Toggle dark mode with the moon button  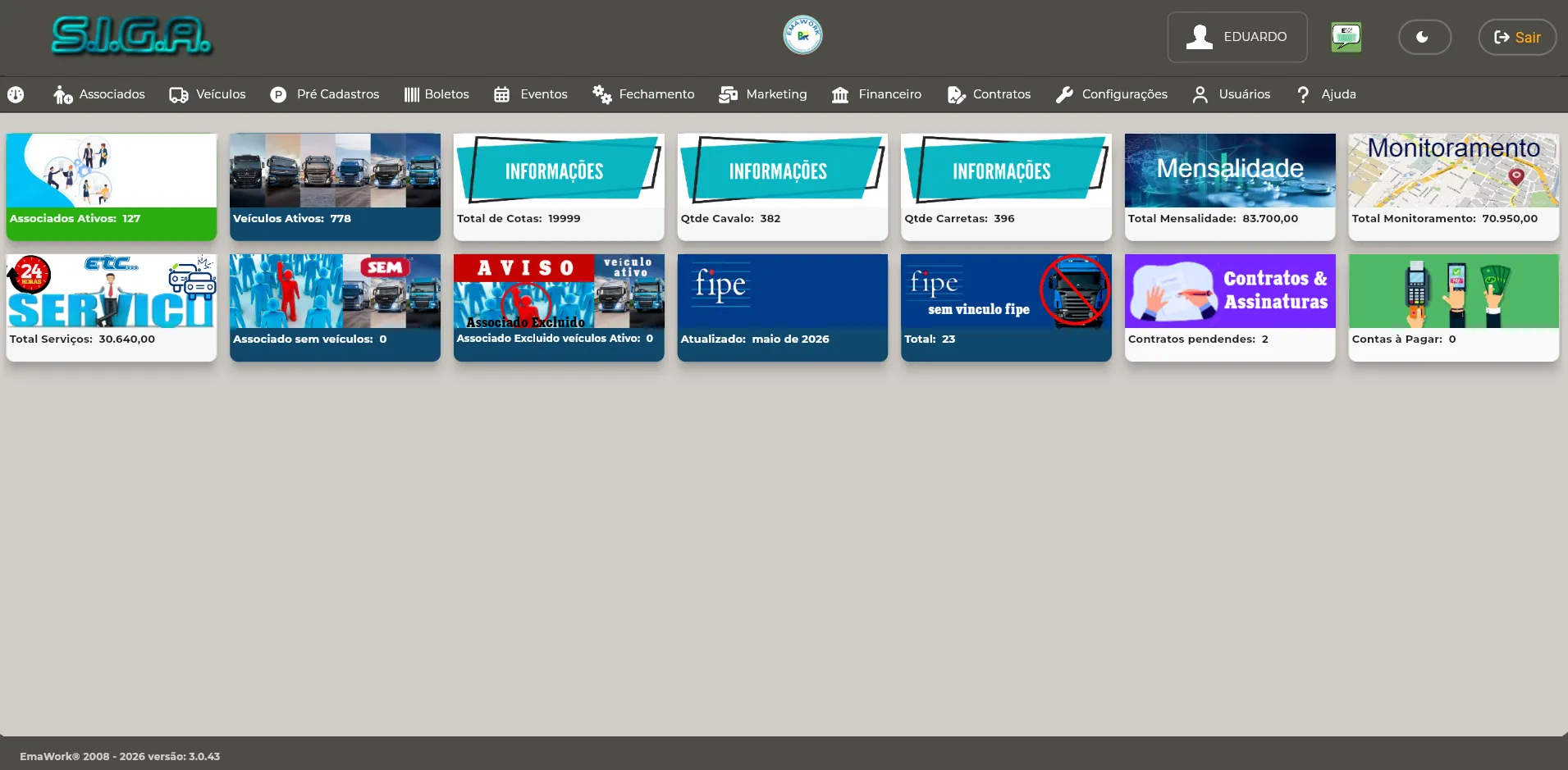[x=1424, y=37]
